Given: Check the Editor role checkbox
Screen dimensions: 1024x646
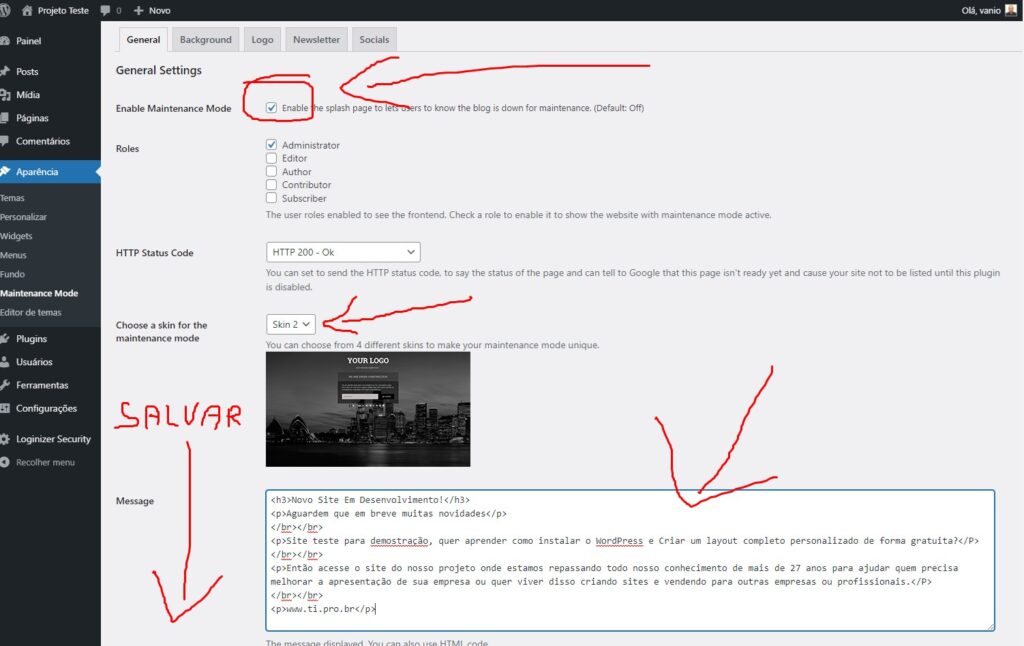Looking at the screenshot, I should [272, 158].
